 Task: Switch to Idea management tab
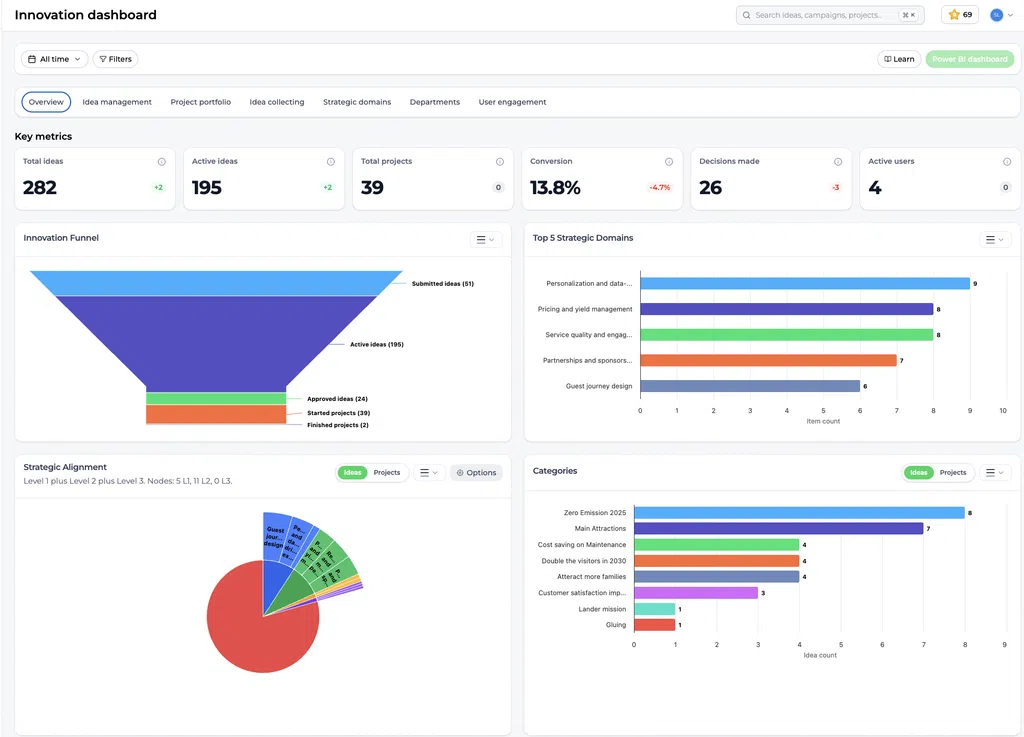(117, 102)
